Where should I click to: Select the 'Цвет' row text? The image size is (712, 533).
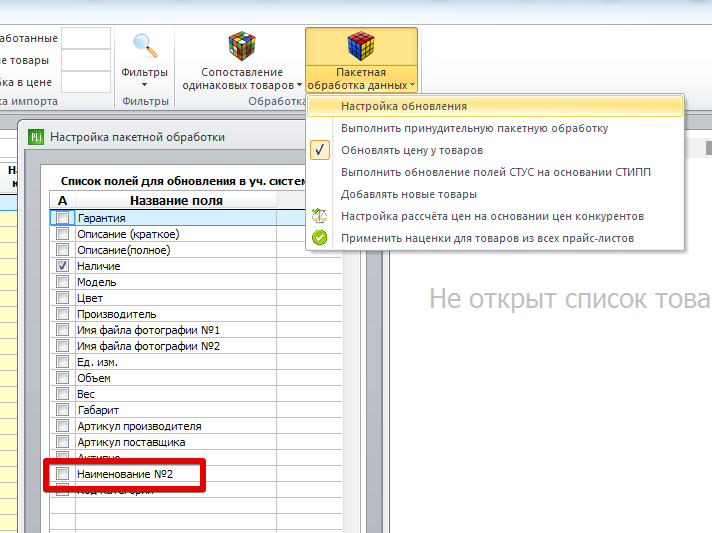click(x=90, y=298)
